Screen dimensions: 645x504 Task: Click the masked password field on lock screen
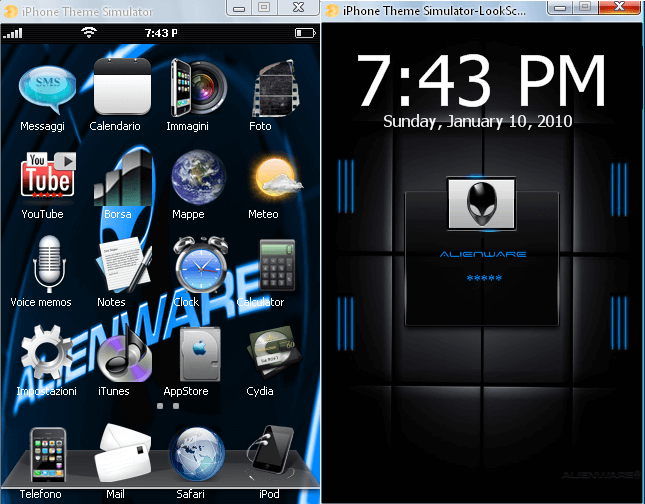484,278
